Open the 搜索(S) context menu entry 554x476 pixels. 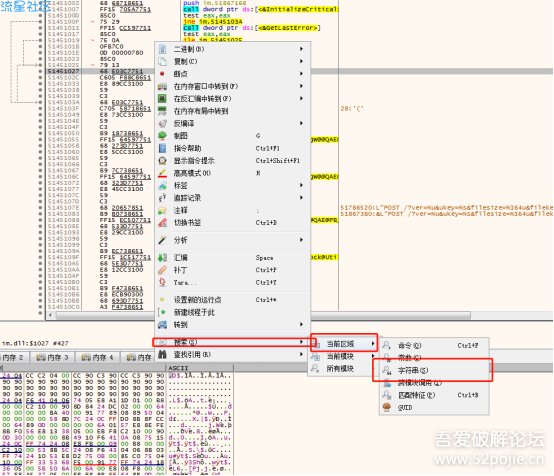[x=233, y=342]
